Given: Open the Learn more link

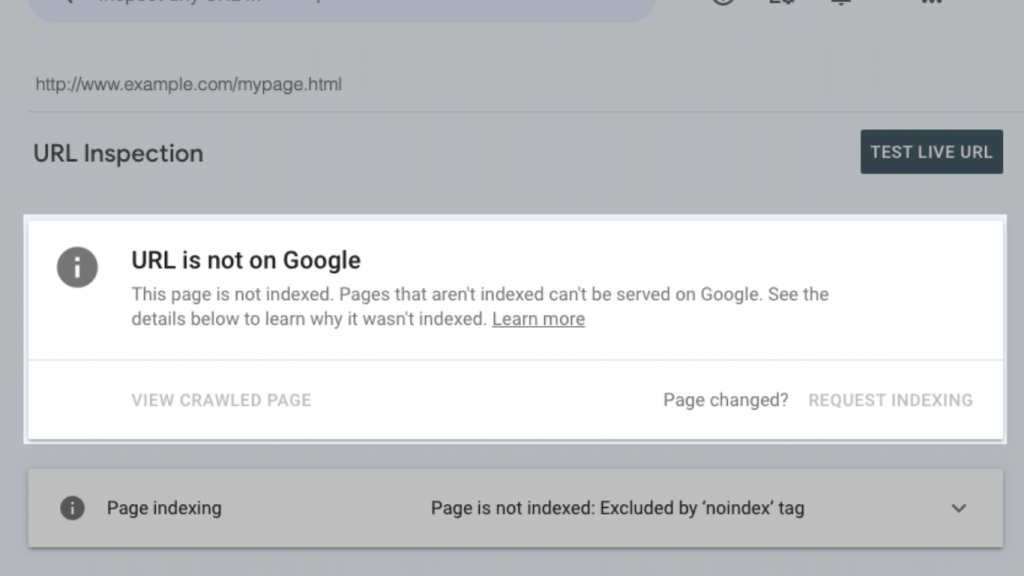Looking at the screenshot, I should [538, 319].
